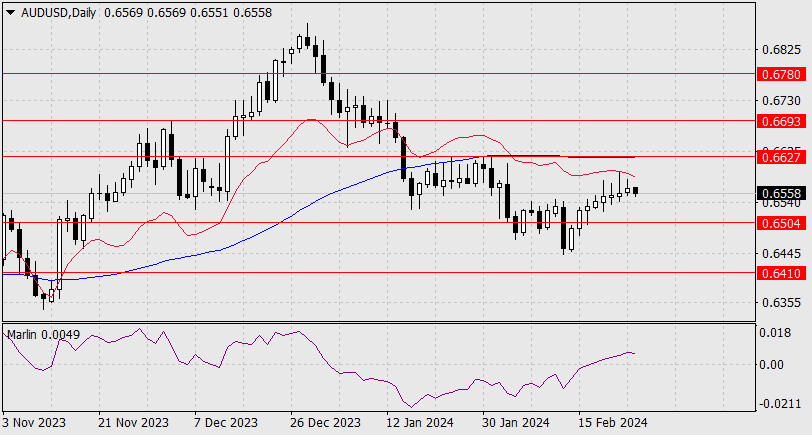Select the 0.6780 red price level label
The height and width of the screenshot is (435, 812).
[781, 74]
